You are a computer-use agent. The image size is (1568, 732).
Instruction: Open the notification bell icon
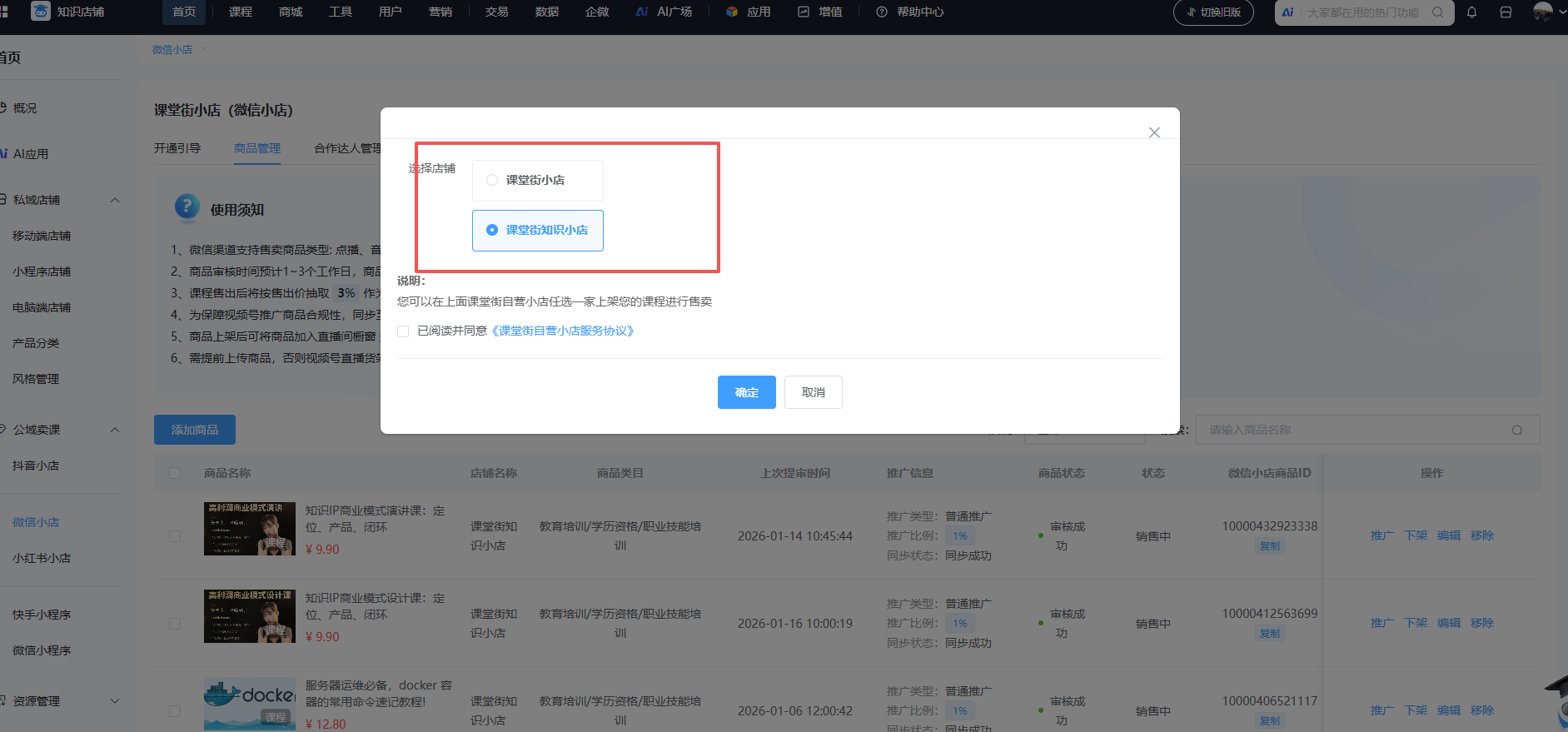pos(1471,12)
